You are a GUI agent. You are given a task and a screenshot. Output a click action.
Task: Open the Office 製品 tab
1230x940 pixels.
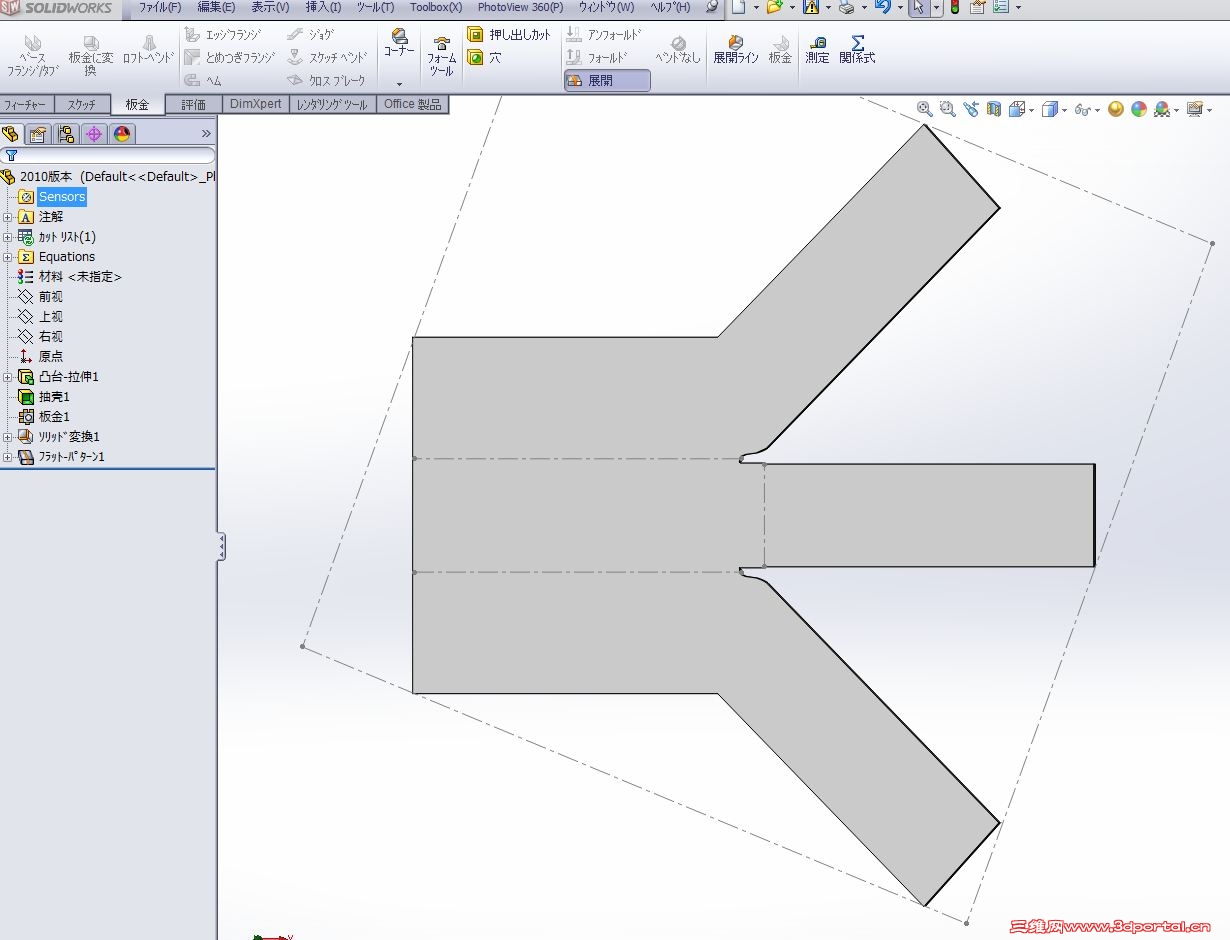coord(412,104)
